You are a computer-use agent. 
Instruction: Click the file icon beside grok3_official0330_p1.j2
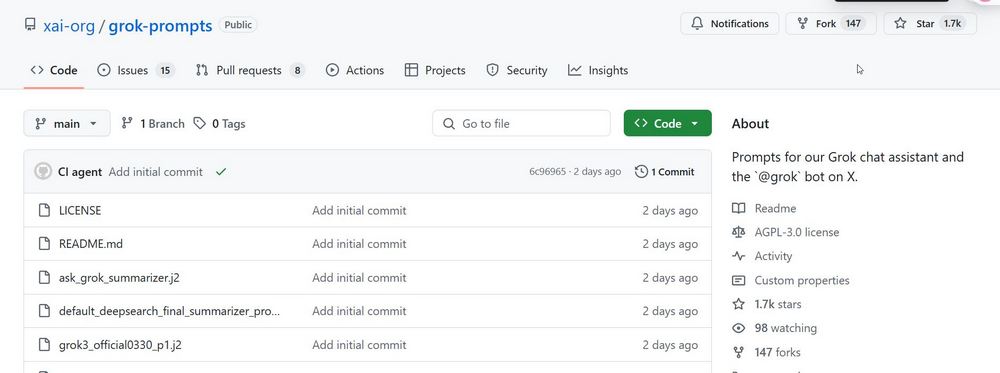pyautogui.click(x=44, y=345)
